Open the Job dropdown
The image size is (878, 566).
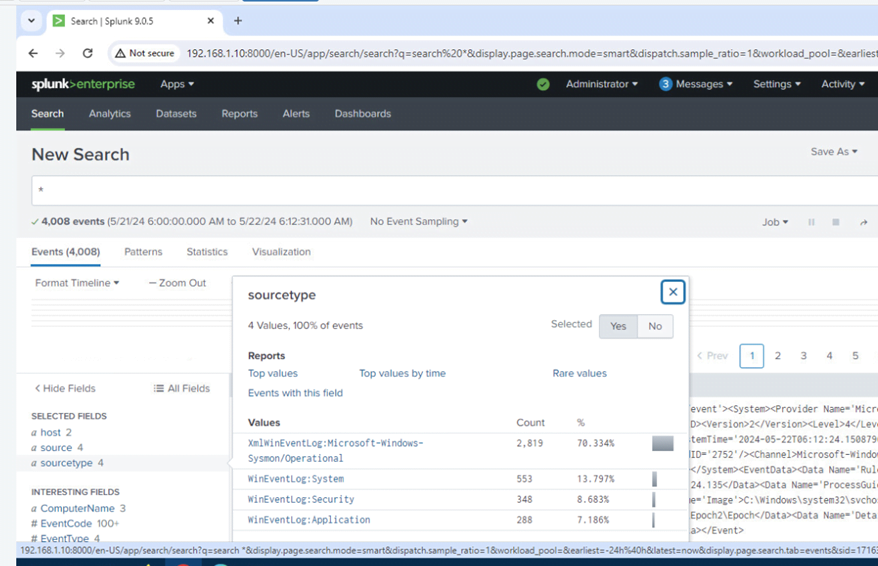[775, 222]
